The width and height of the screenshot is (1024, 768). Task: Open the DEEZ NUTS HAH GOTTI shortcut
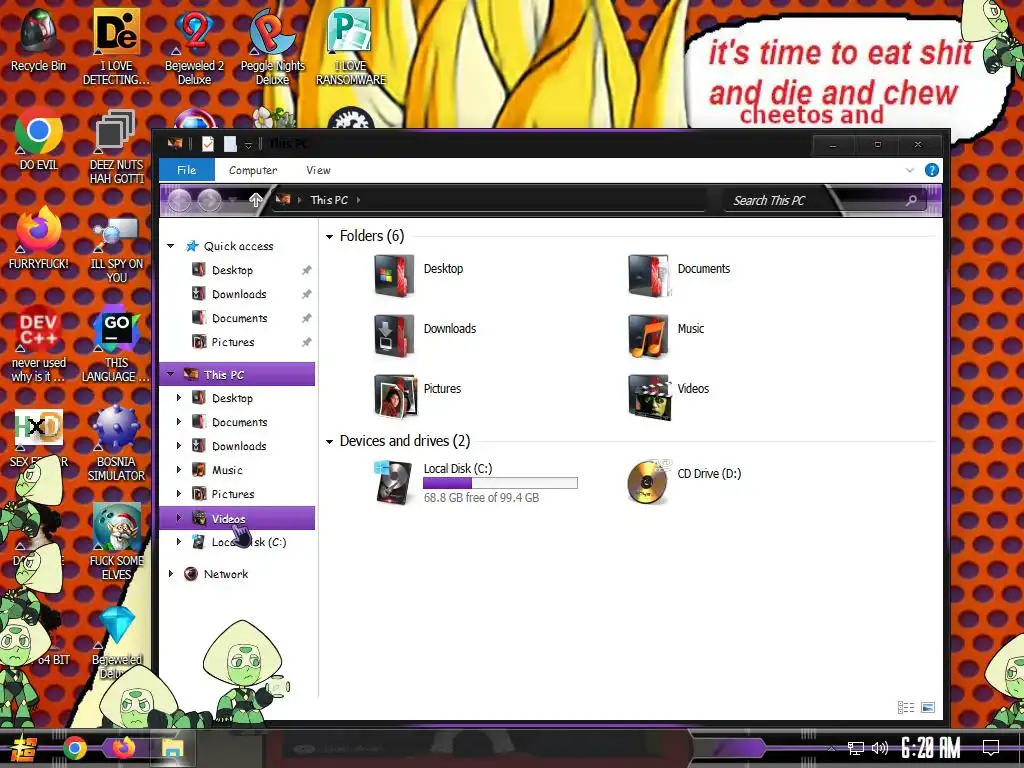116,147
